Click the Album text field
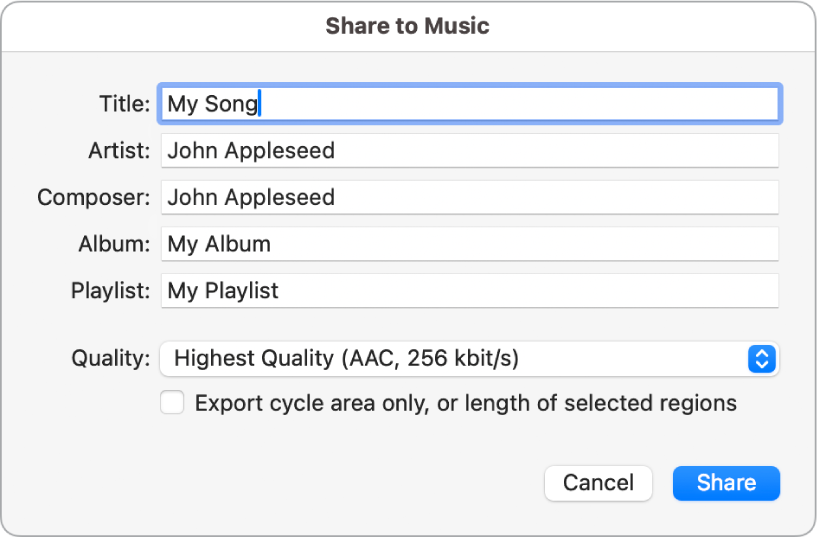This screenshot has width=817, height=537. coord(470,244)
